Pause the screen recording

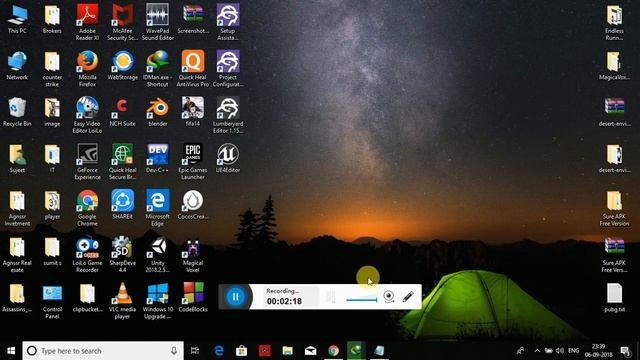pyautogui.click(x=236, y=297)
